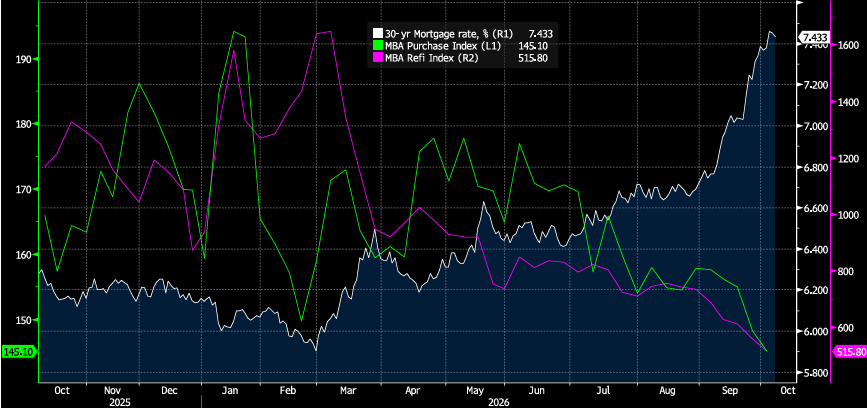Click the green MBA Purchase Index legend swatch
The width and height of the screenshot is (867, 408).
pyautogui.click(x=378, y=46)
